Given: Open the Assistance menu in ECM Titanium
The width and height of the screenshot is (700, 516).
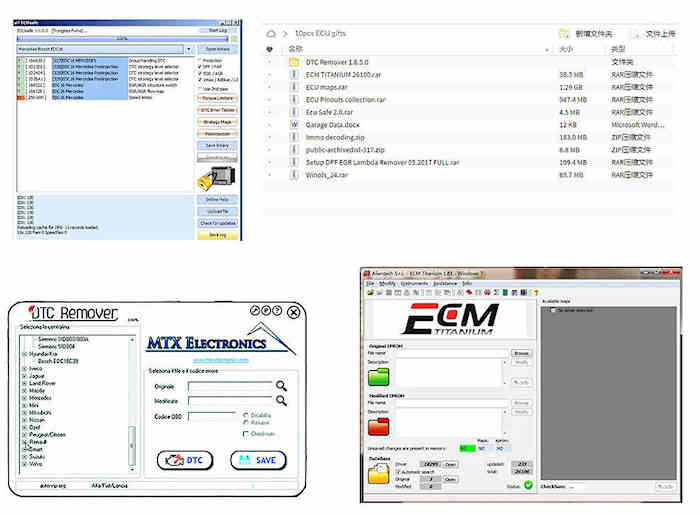Looking at the screenshot, I should (x=446, y=283).
